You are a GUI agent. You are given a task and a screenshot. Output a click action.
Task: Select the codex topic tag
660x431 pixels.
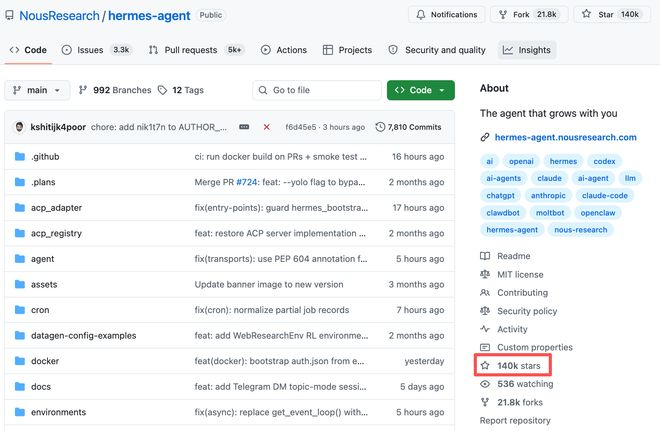(604, 161)
